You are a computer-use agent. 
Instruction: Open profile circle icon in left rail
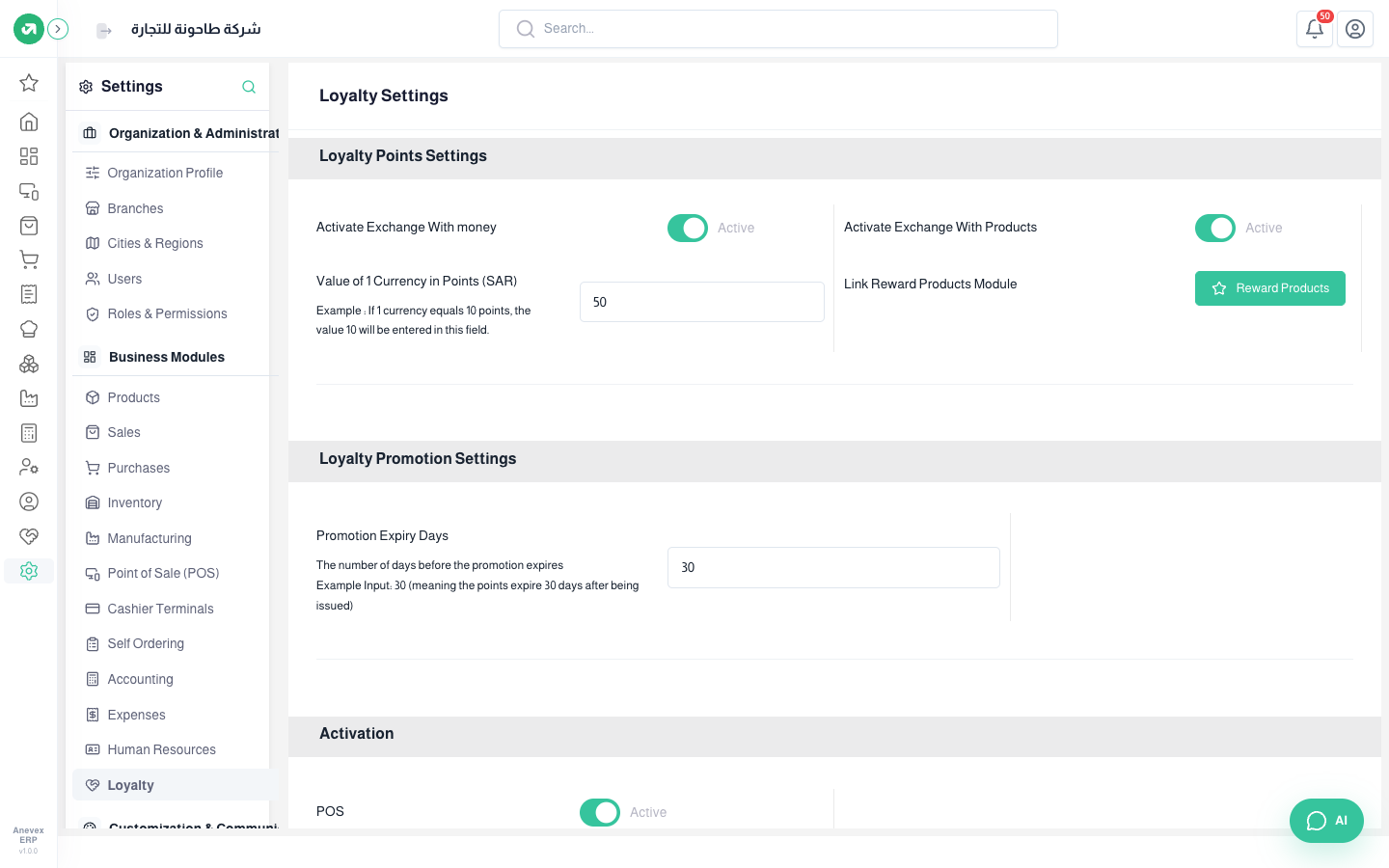29,502
